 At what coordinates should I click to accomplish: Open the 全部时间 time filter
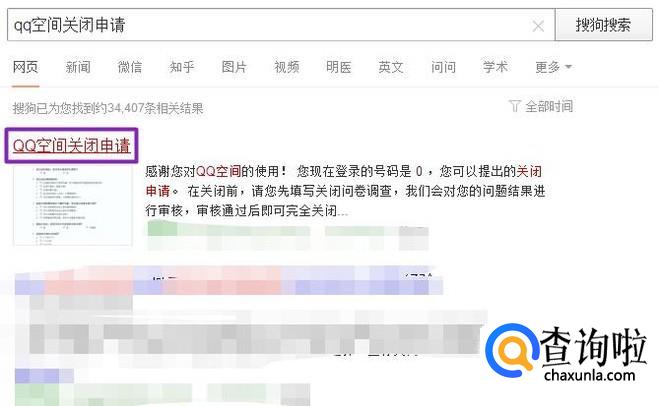pos(549,106)
